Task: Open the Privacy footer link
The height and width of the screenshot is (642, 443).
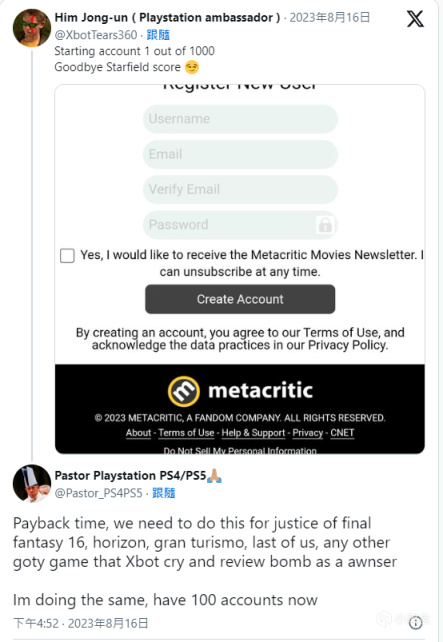Action: (308, 433)
